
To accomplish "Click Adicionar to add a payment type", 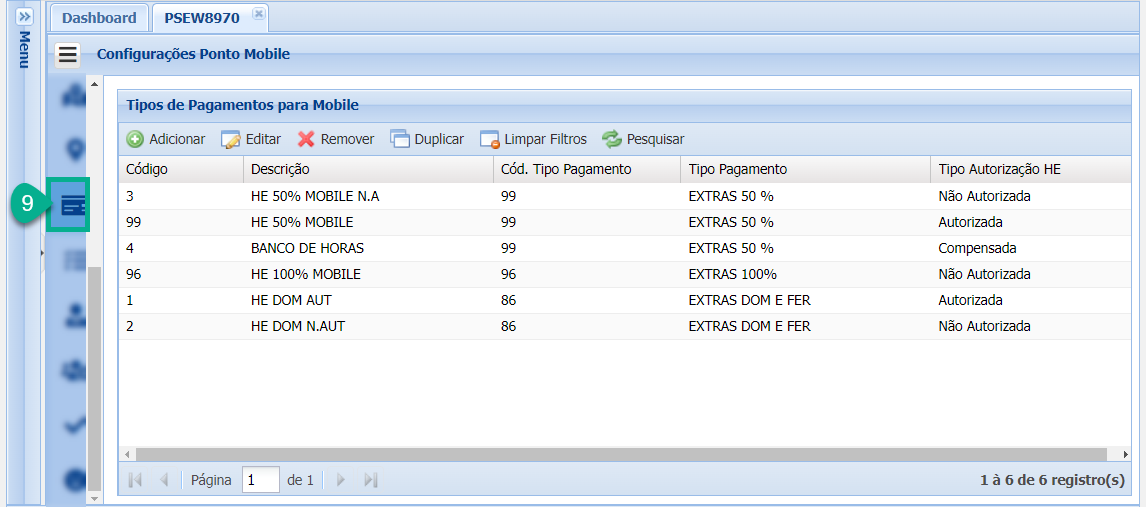I will point(166,139).
